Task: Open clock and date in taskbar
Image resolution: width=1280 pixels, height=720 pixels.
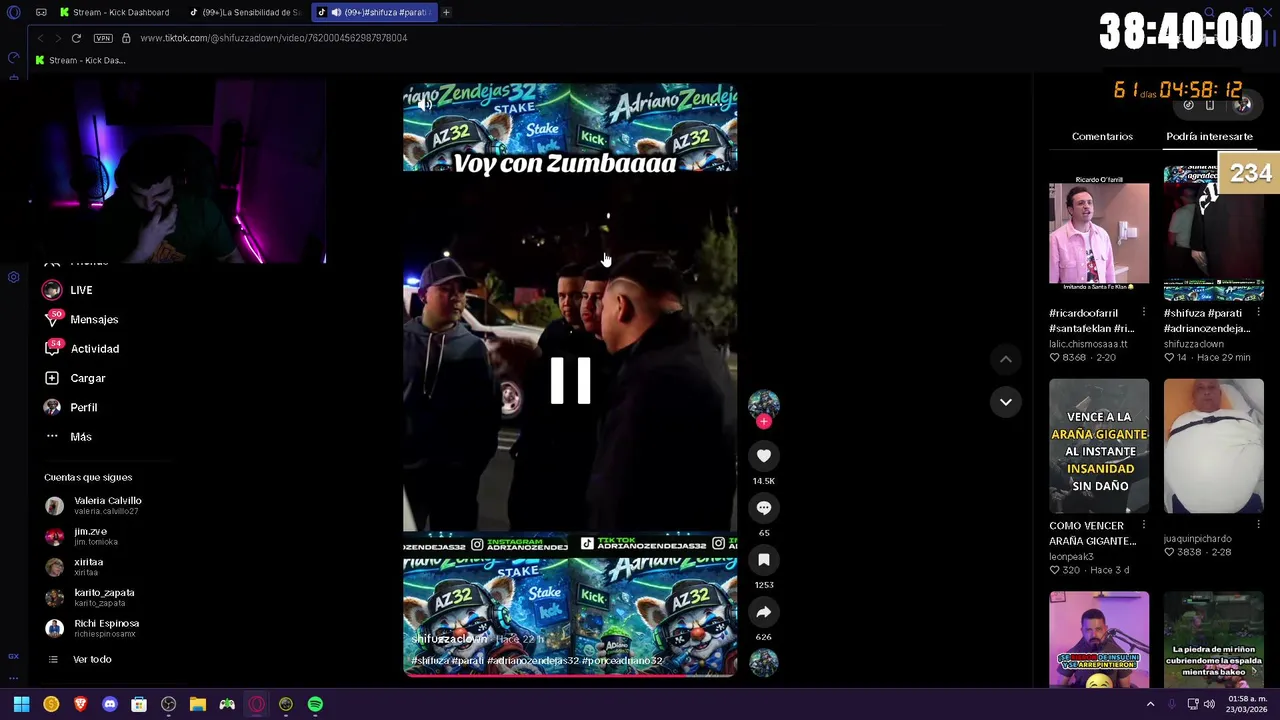Action: (1249, 704)
